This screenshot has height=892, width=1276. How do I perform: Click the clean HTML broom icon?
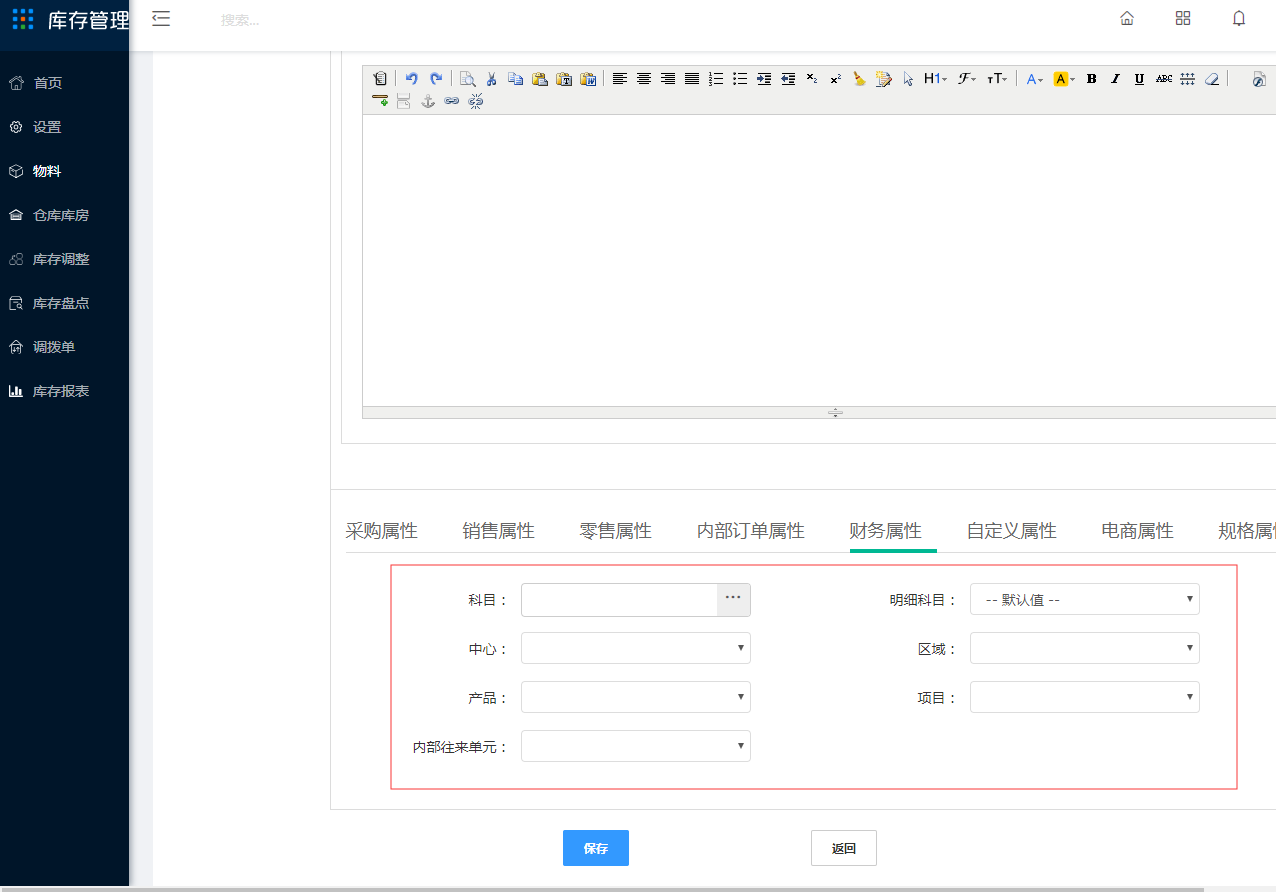pos(860,79)
